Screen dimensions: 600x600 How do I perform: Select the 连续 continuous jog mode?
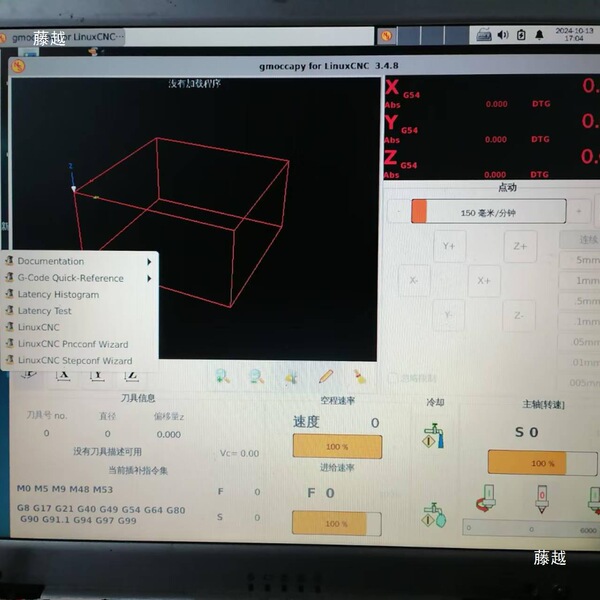pyautogui.click(x=580, y=240)
